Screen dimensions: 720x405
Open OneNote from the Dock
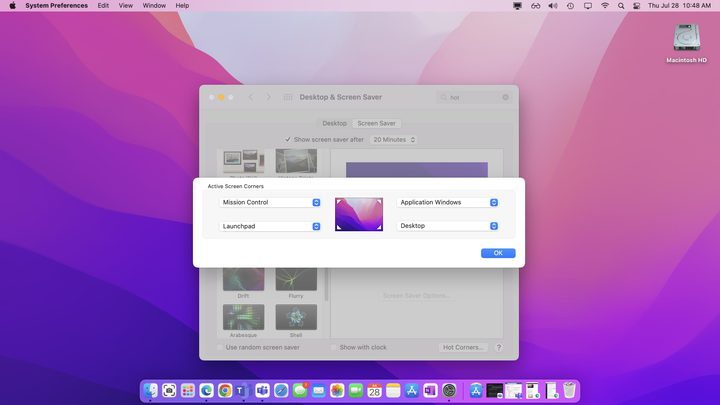[430, 390]
